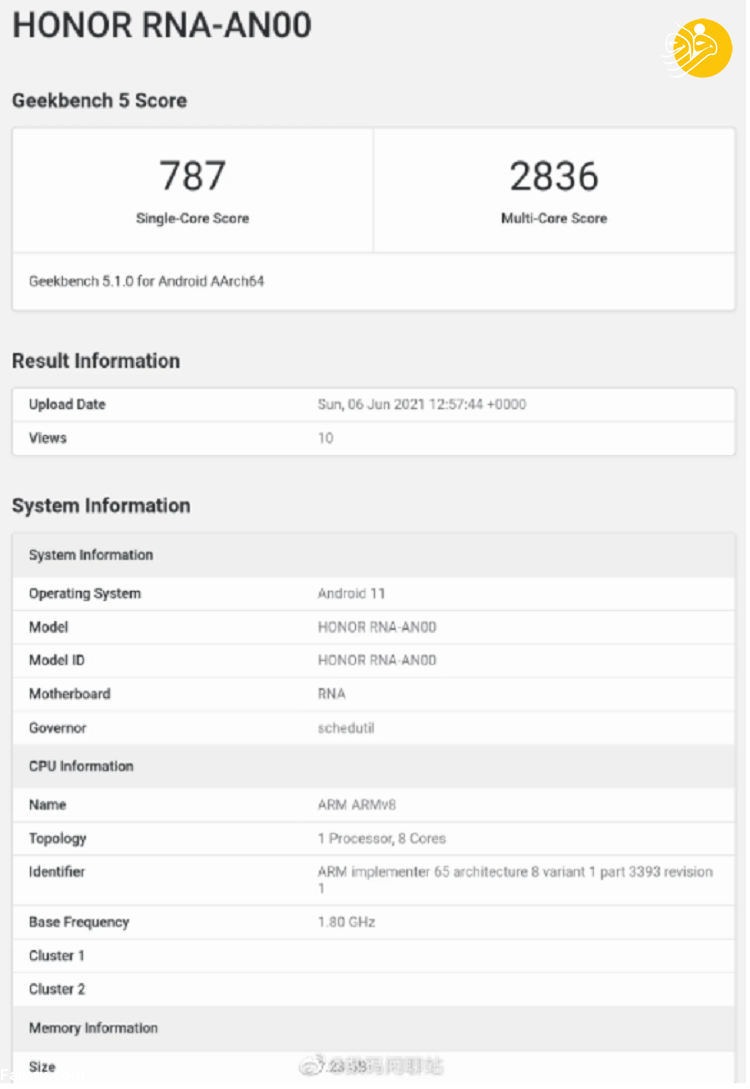Click the Model row label
Viewport: 750px width, 1089px height.
[49, 627]
